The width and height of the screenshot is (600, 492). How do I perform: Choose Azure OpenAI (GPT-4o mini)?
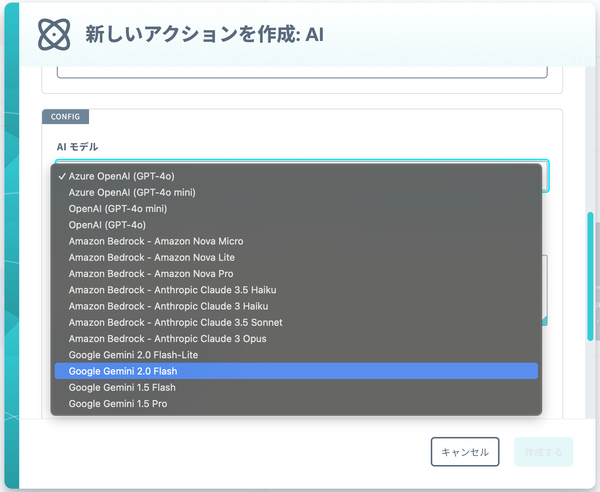pyautogui.click(x=296, y=192)
